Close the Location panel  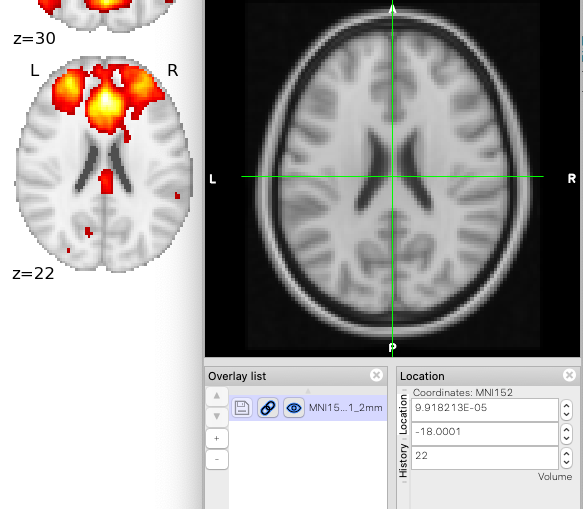point(569,375)
